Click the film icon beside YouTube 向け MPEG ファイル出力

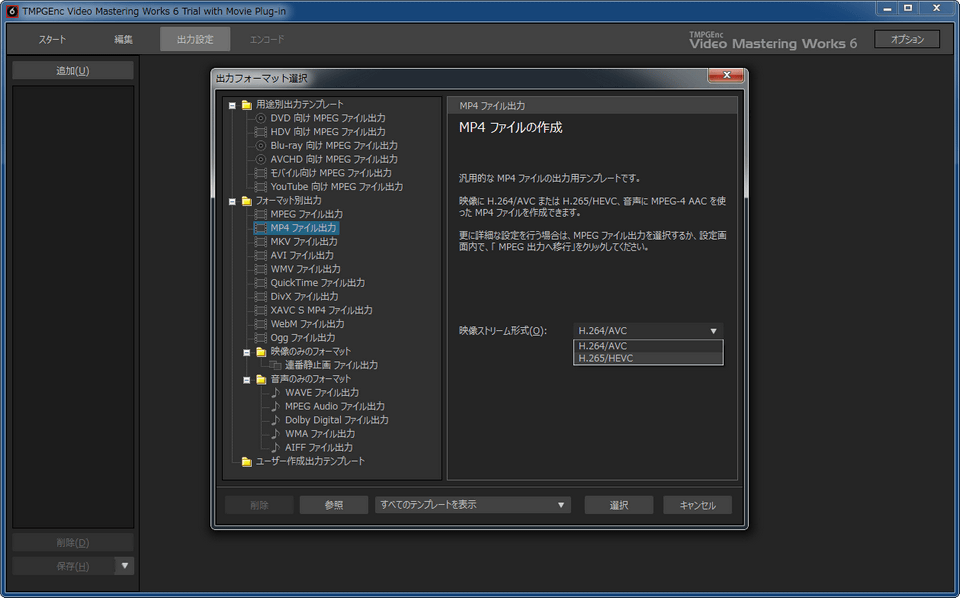[260, 187]
